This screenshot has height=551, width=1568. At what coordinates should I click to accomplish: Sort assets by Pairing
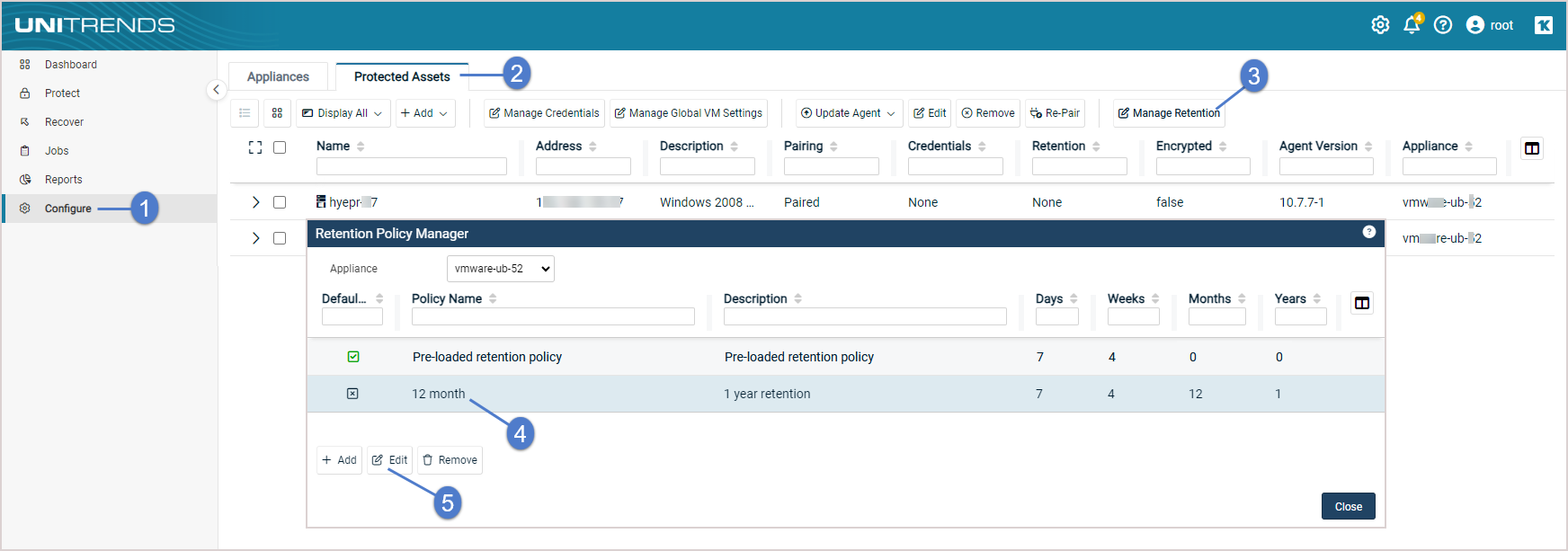833,147
